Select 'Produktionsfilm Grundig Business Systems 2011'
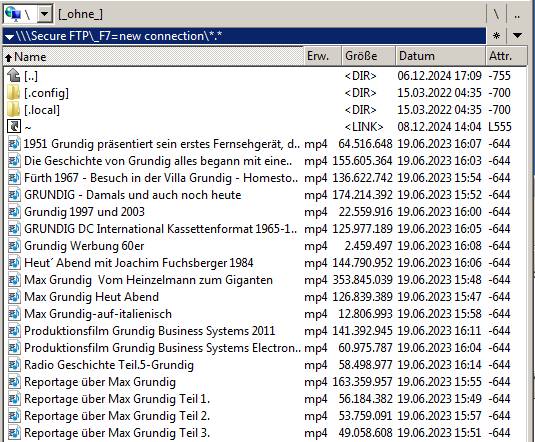 [x=149, y=331]
